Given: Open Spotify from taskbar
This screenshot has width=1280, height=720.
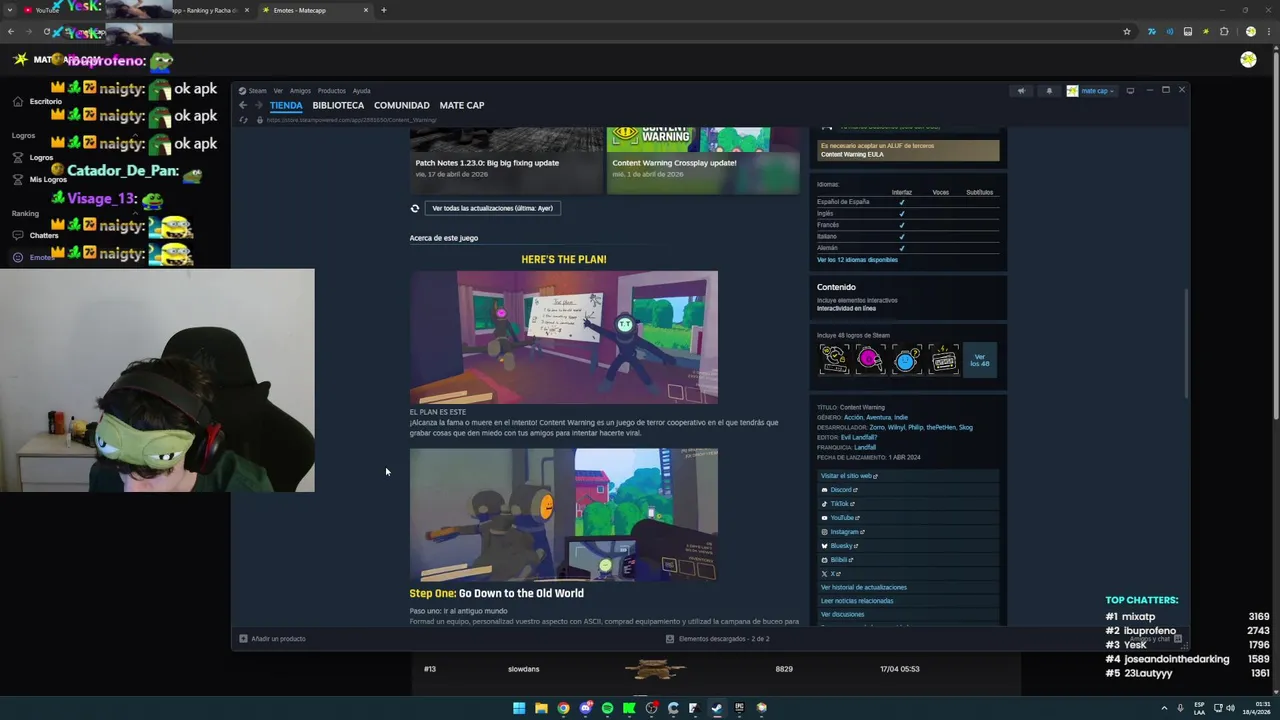Looking at the screenshot, I should point(607,708).
